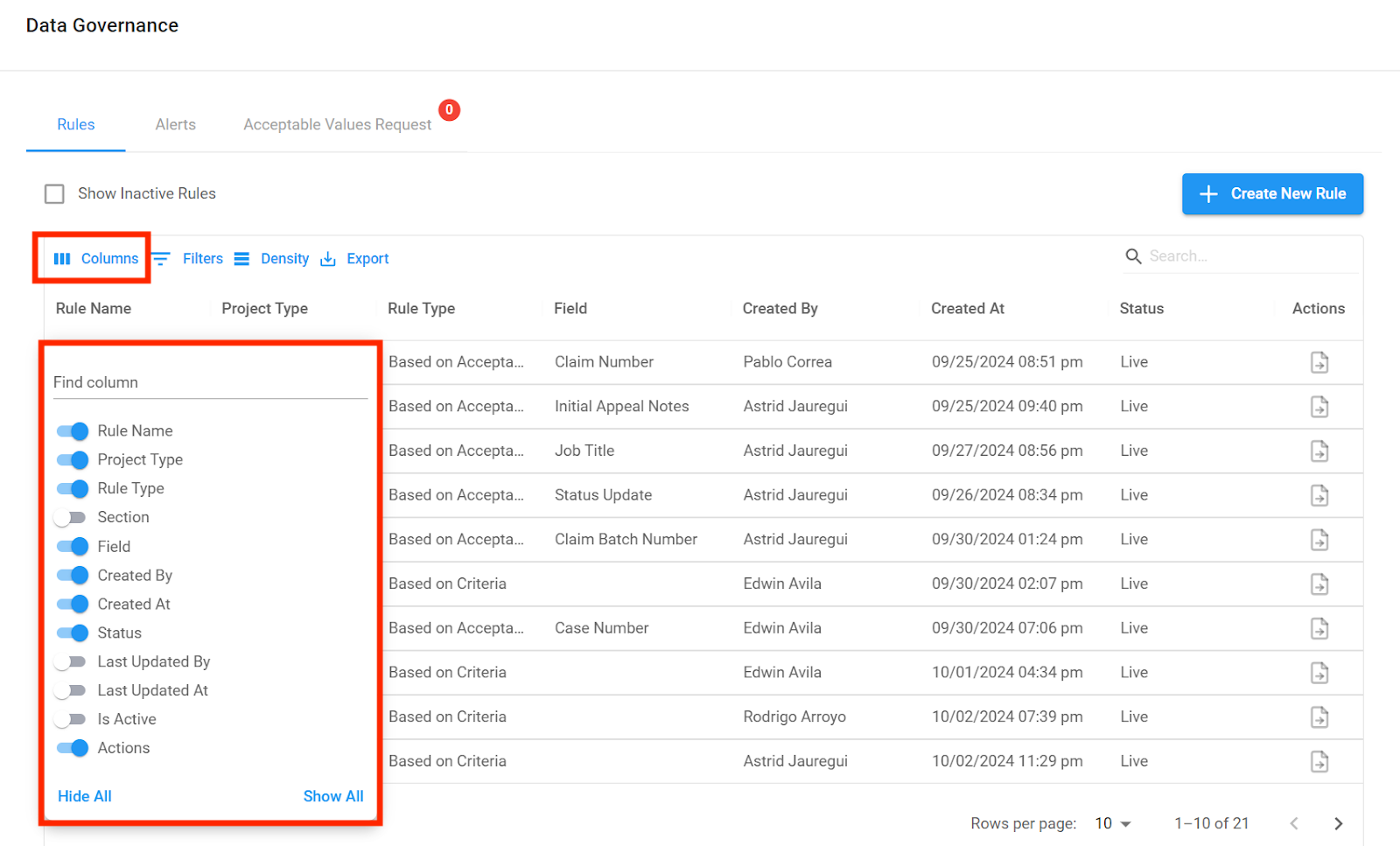The width and height of the screenshot is (1400, 846).
Task: Click 1–10 of 21 pagination text
Action: [1211, 823]
